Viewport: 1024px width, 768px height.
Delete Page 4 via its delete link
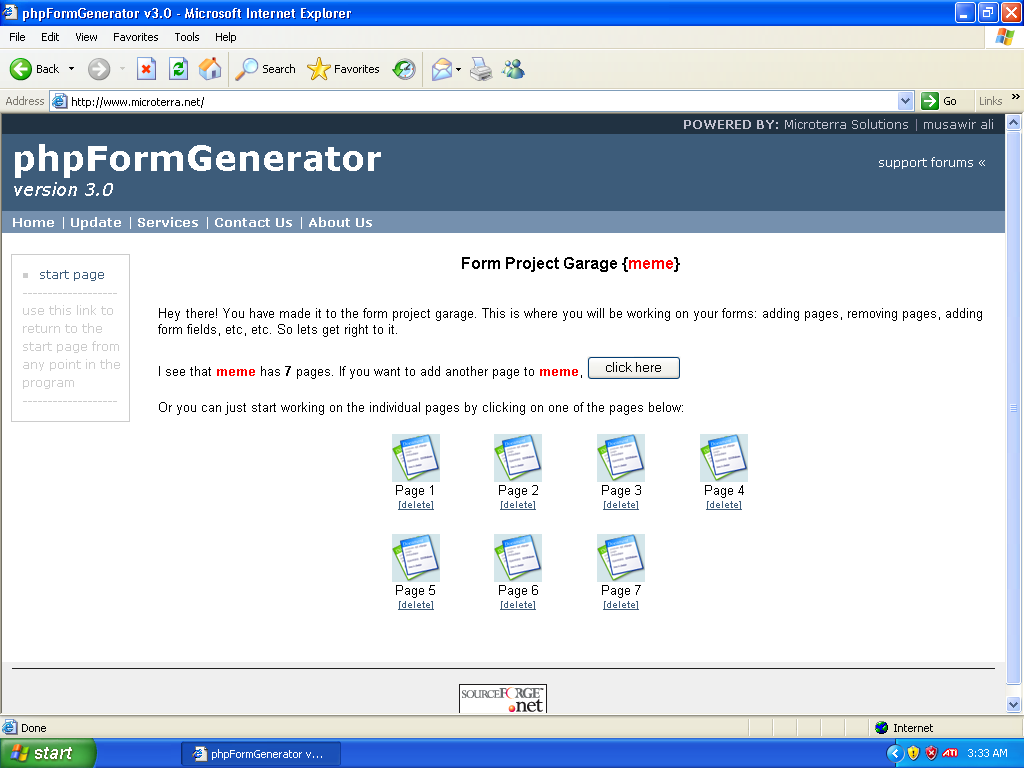(x=724, y=505)
